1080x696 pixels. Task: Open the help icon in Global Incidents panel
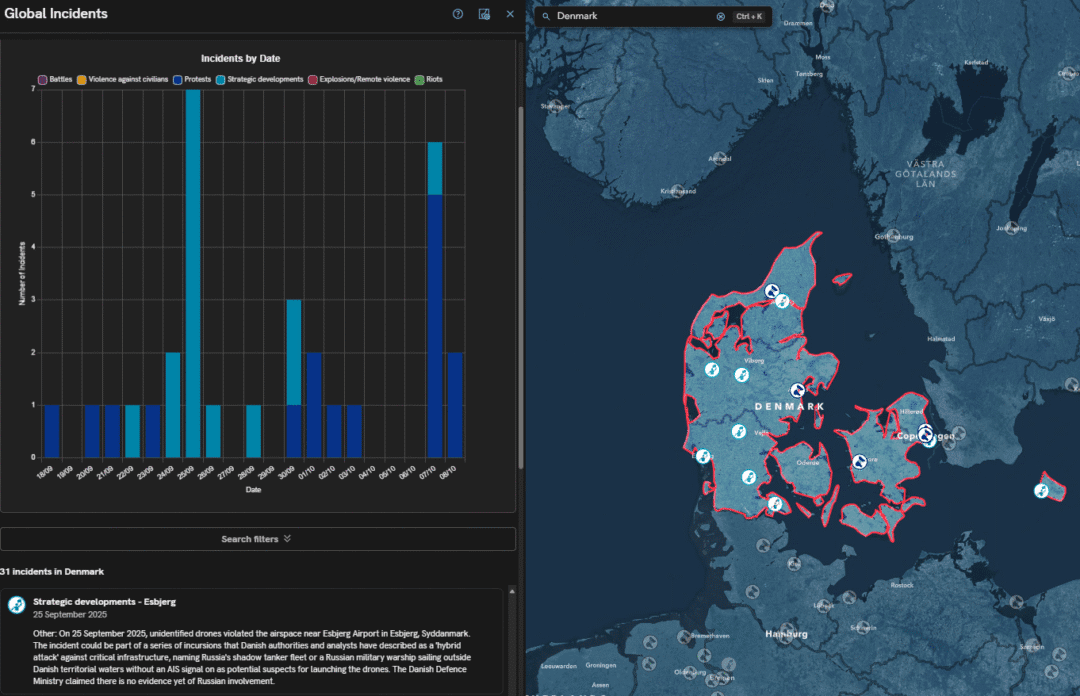[x=458, y=14]
